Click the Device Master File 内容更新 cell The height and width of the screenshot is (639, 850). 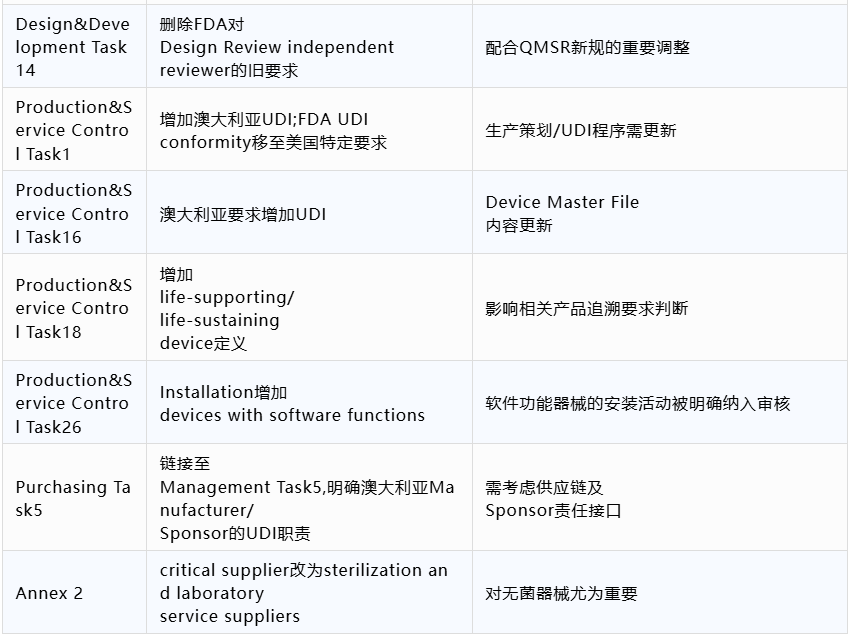point(660,212)
